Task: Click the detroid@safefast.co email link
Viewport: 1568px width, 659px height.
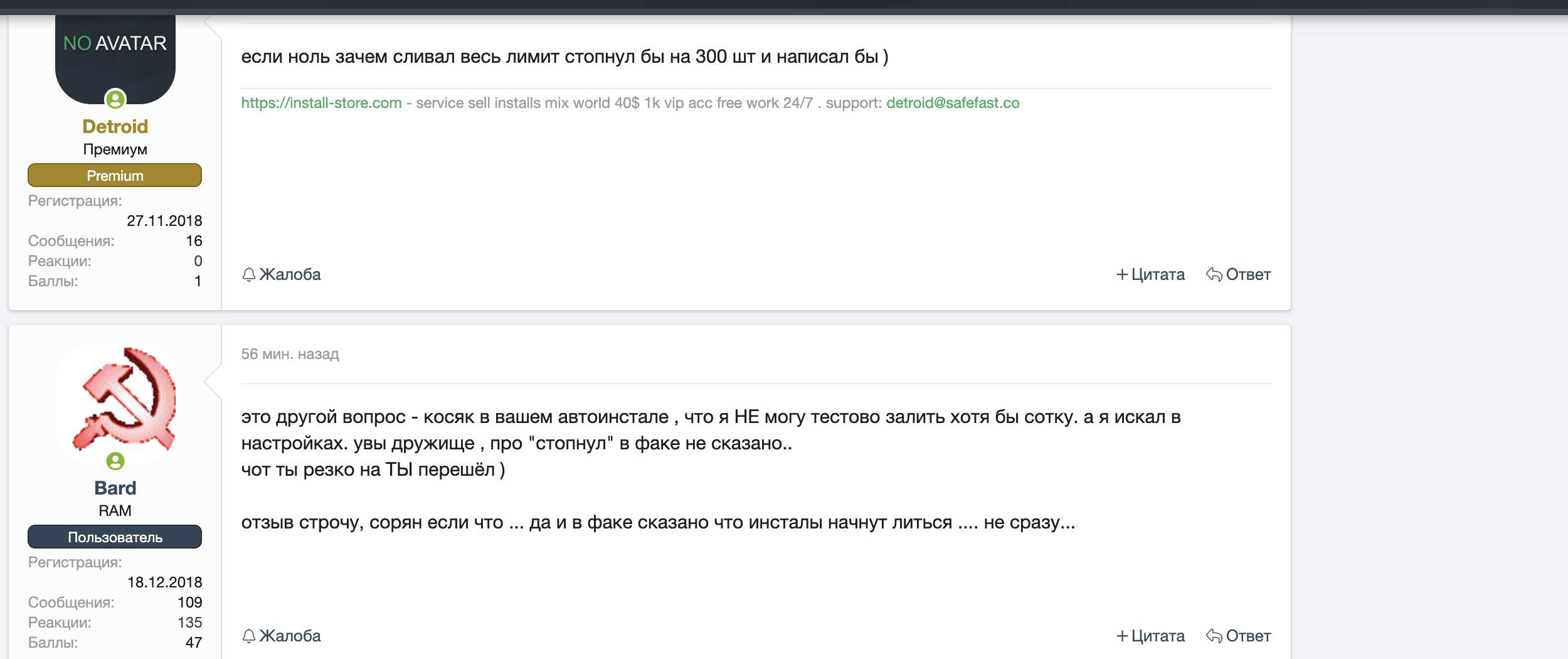Action: (953, 104)
